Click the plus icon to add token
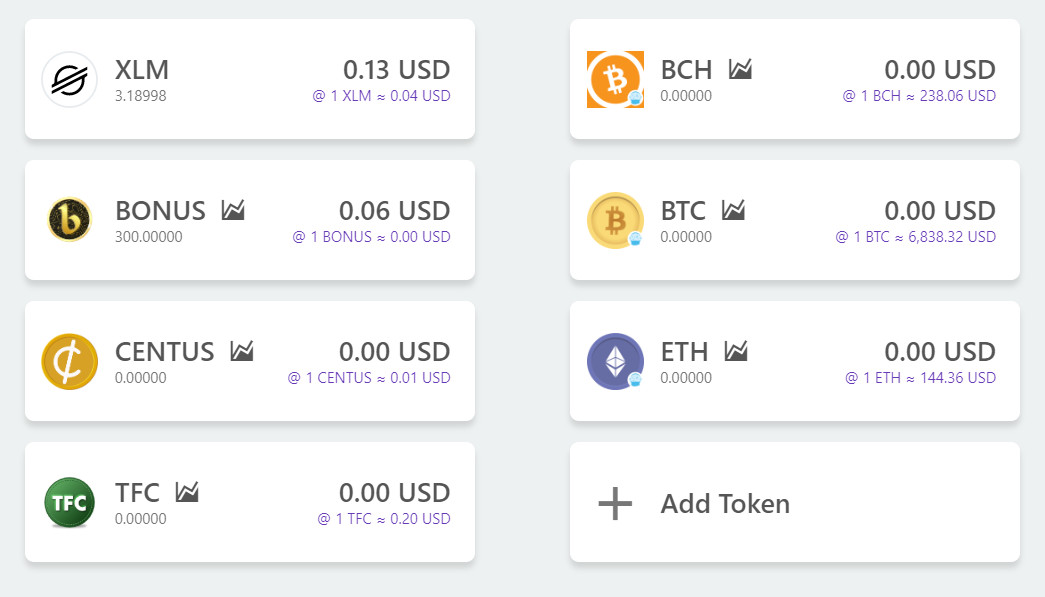 615,503
